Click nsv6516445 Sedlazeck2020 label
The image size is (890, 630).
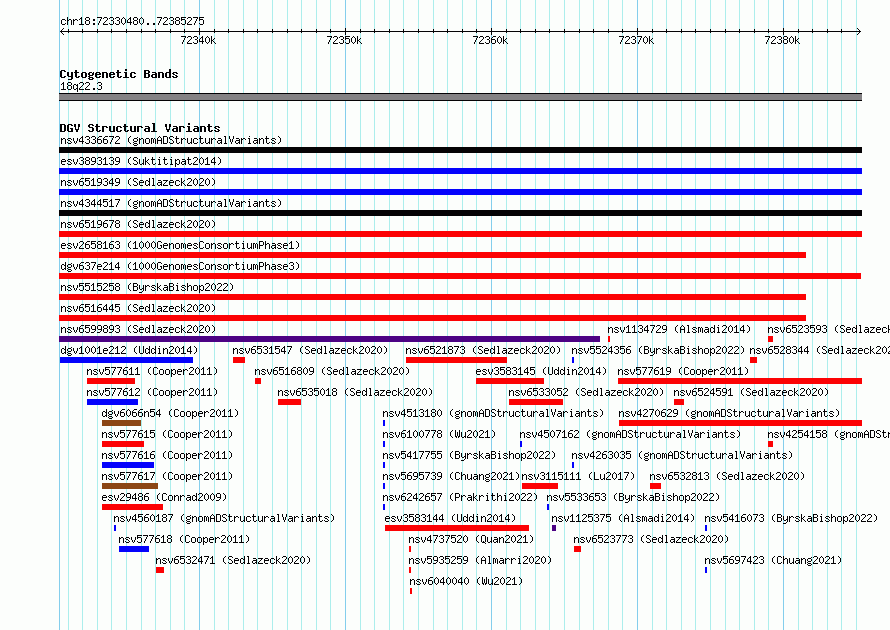tap(138, 308)
